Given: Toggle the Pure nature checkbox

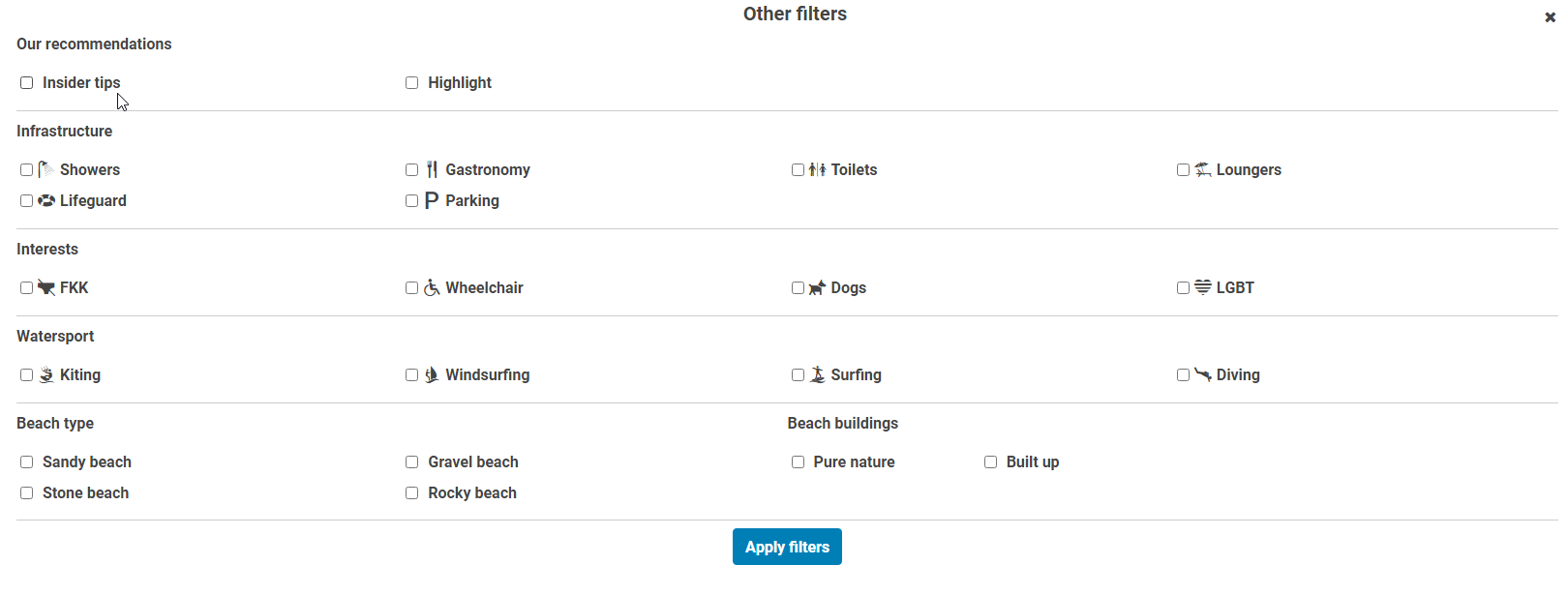Looking at the screenshot, I should click(799, 462).
